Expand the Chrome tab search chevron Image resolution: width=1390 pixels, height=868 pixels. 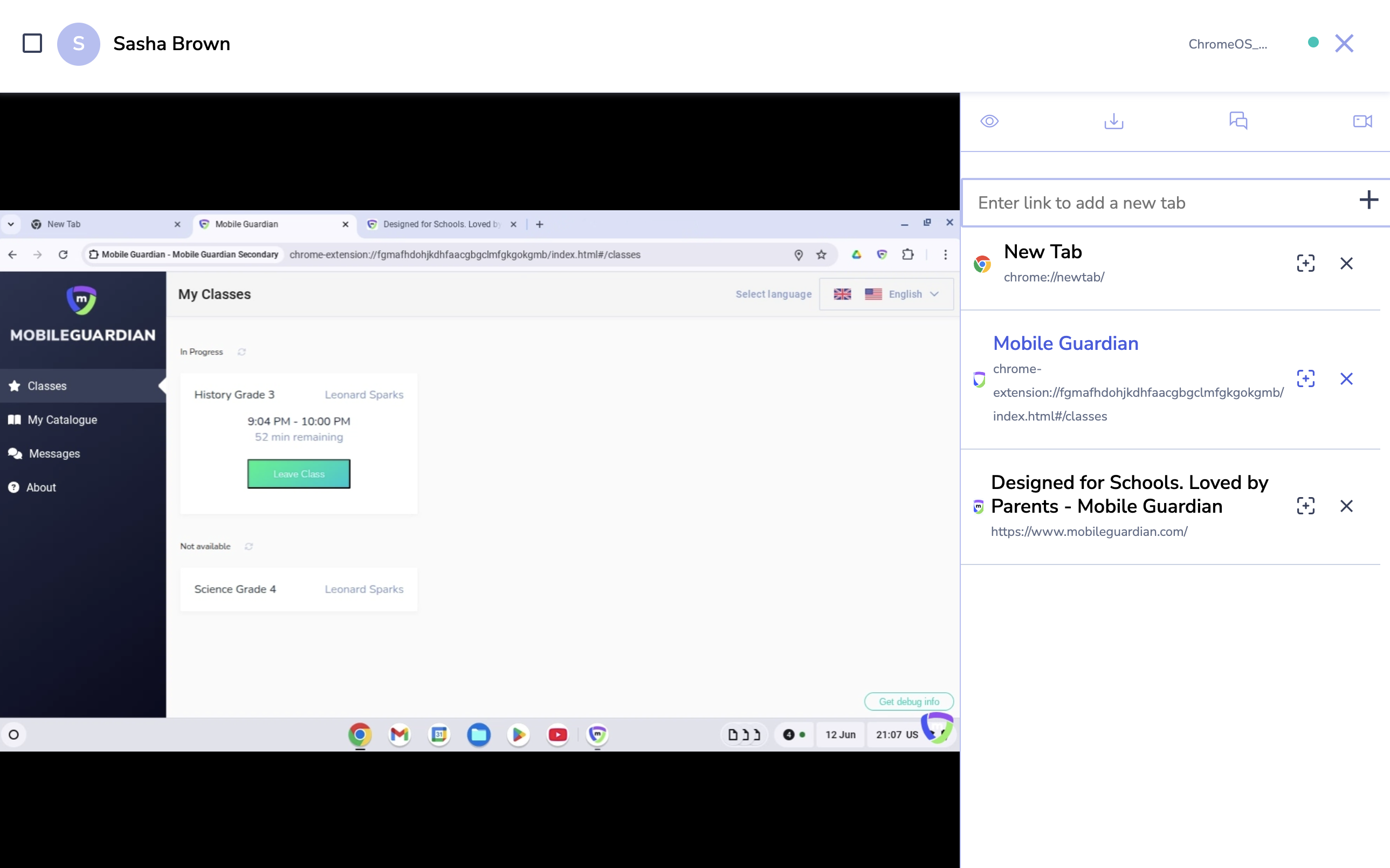(11, 224)
